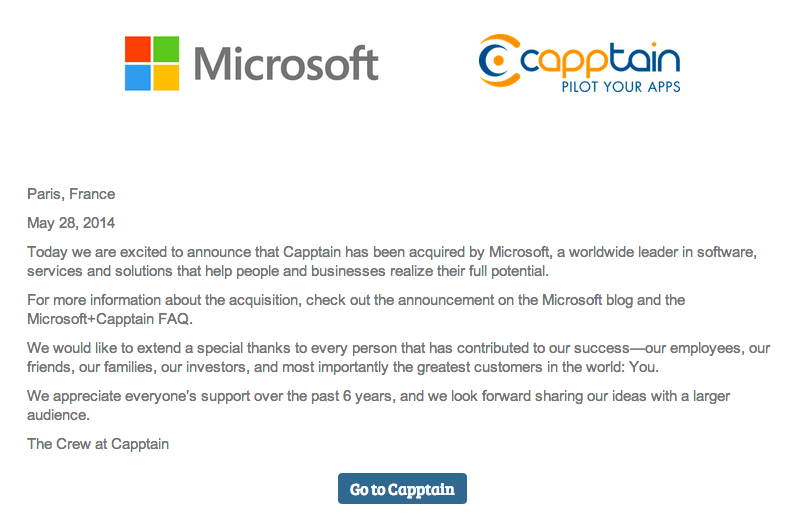
Task: Click the May 28, 2014 date
Action: coord(71,223)
